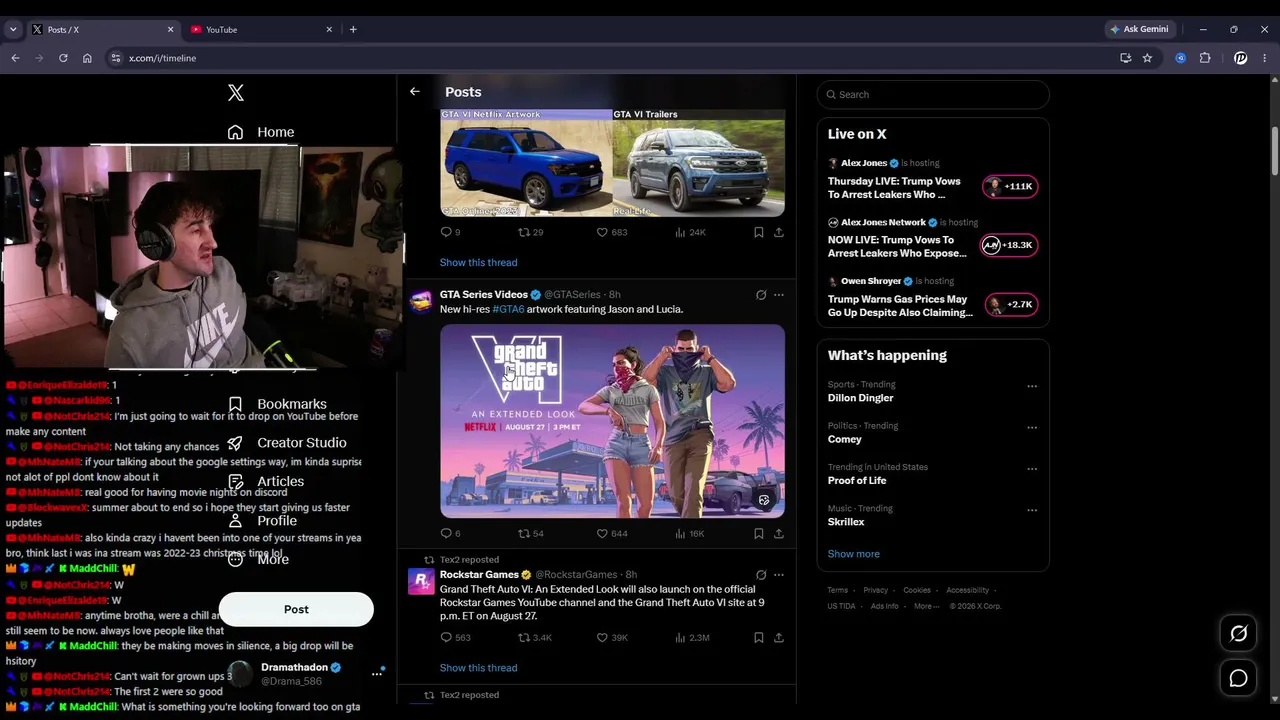Open the floating messages chat button

pos(1238,678)
